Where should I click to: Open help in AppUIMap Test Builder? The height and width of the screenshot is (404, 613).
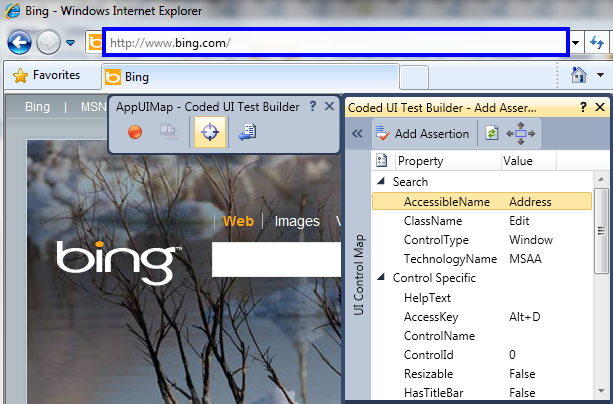pyautogui.click(x=313, y=106)
